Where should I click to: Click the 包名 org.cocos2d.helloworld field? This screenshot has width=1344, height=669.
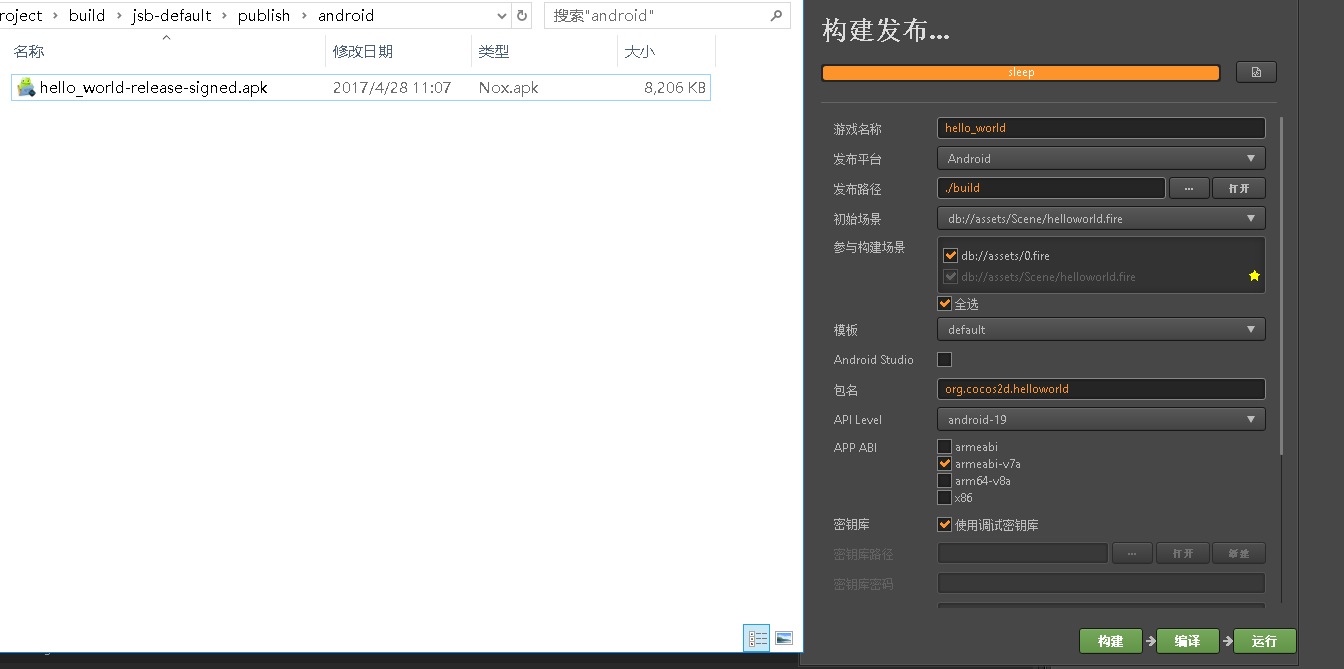[1101, 389]
